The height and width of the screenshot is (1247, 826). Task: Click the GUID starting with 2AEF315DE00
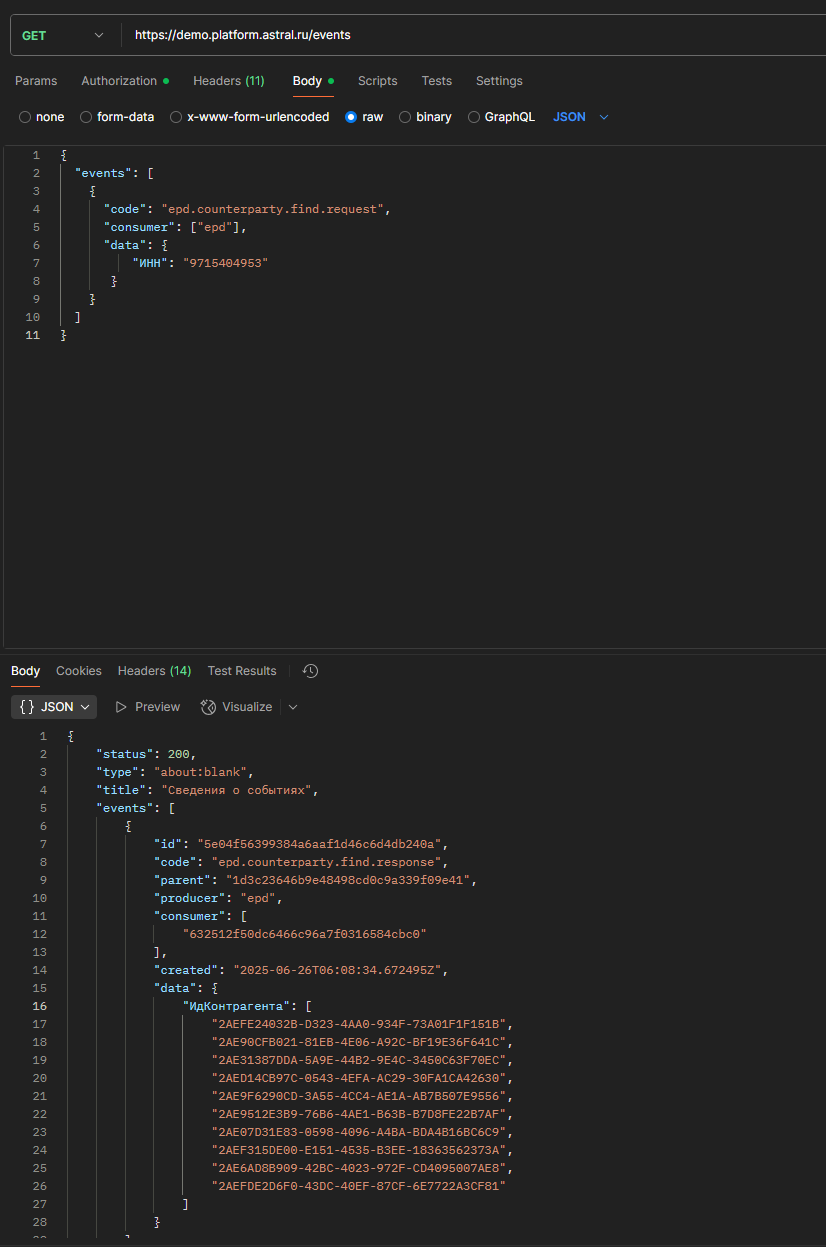pyautogui.click(x=358, y=1150)
